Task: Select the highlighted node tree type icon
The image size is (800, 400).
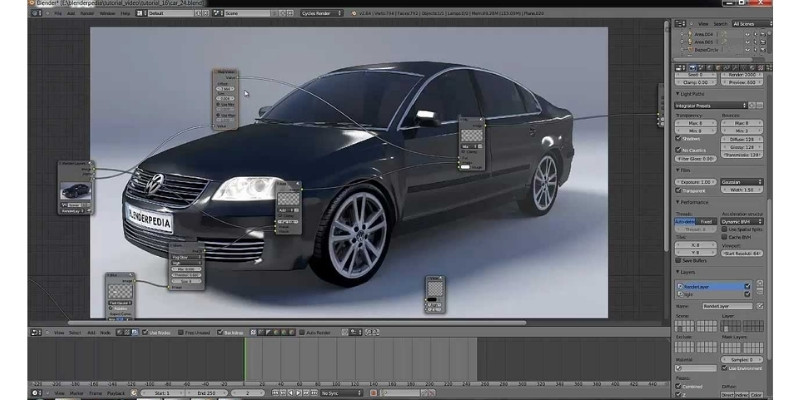Action: pos(135,332)
